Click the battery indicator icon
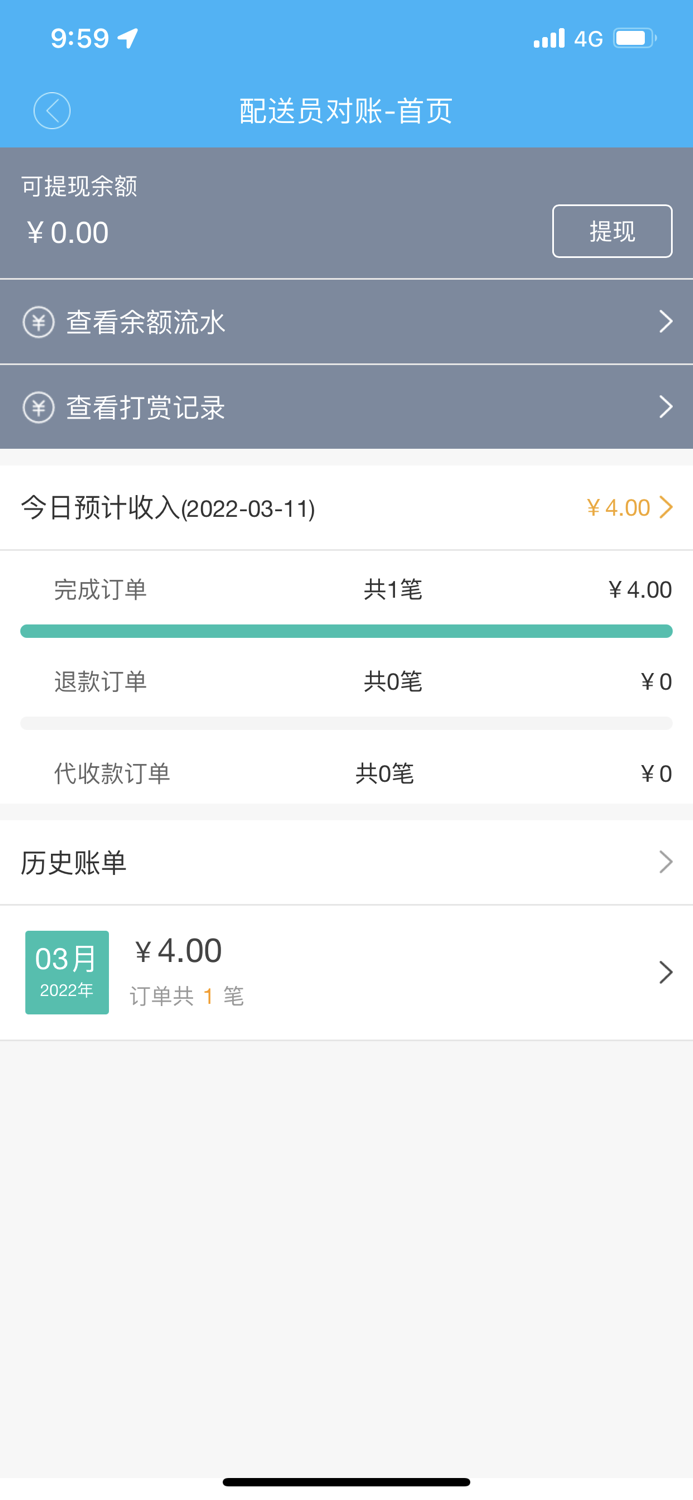Screen dimensions: 693x1500 630,38
